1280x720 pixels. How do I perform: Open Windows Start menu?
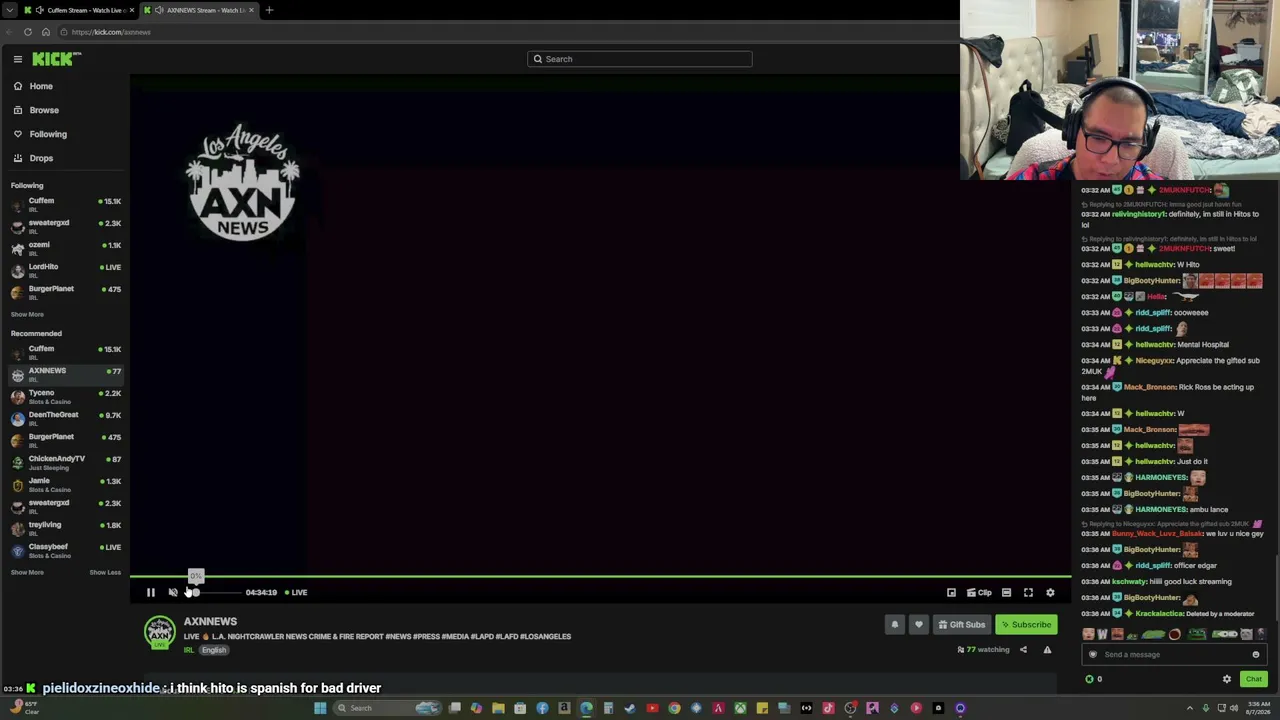[320, 708]
